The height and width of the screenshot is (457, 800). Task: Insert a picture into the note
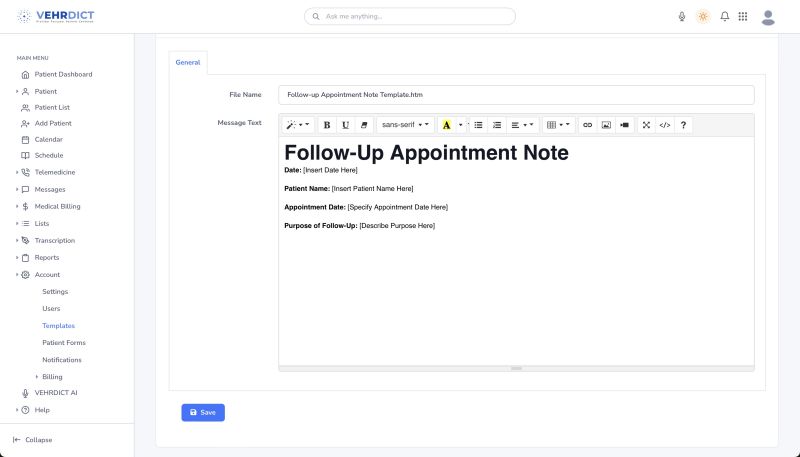606,125
